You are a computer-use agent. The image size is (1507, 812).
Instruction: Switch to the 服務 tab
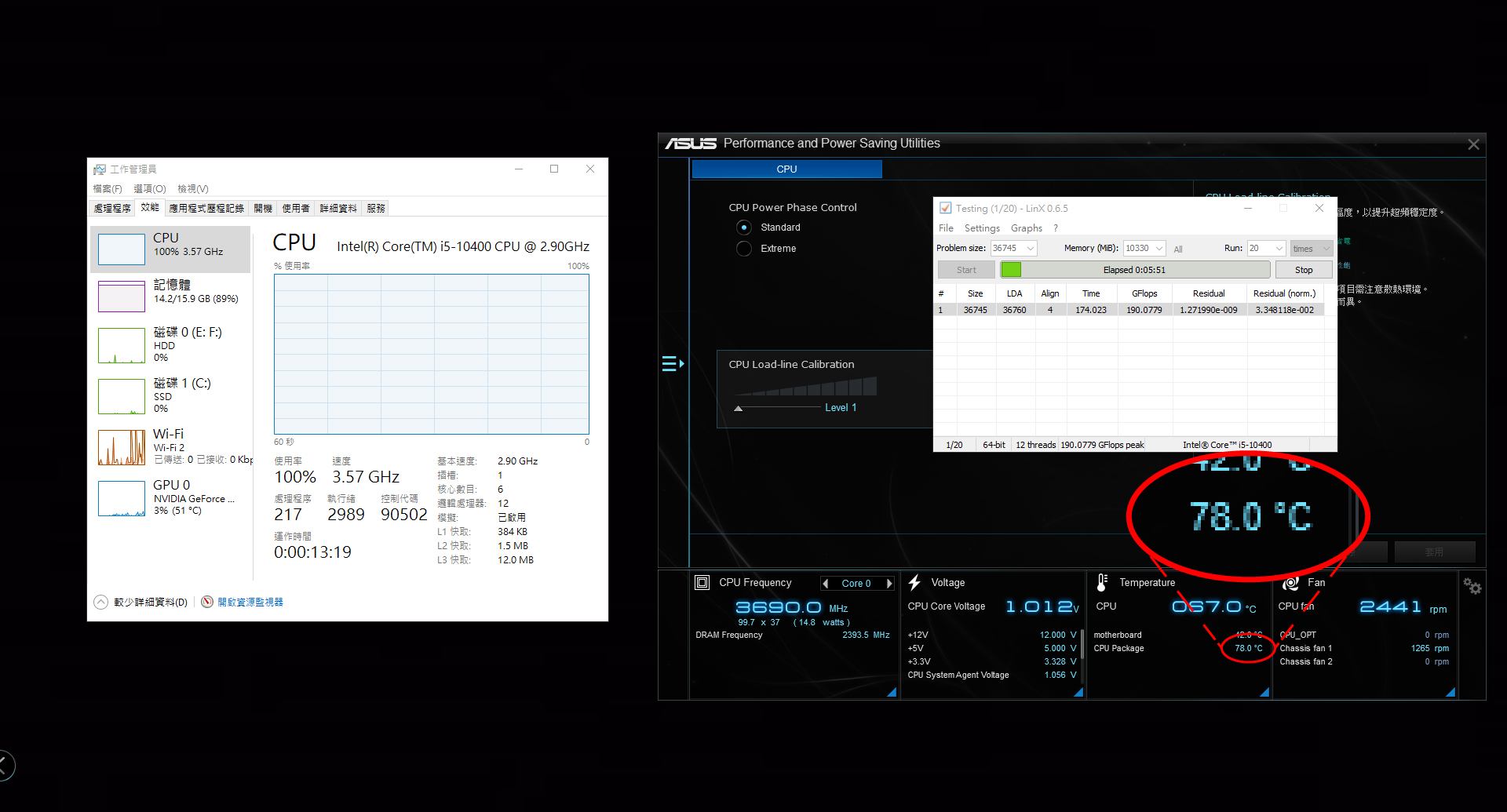(x=376, y=209)
